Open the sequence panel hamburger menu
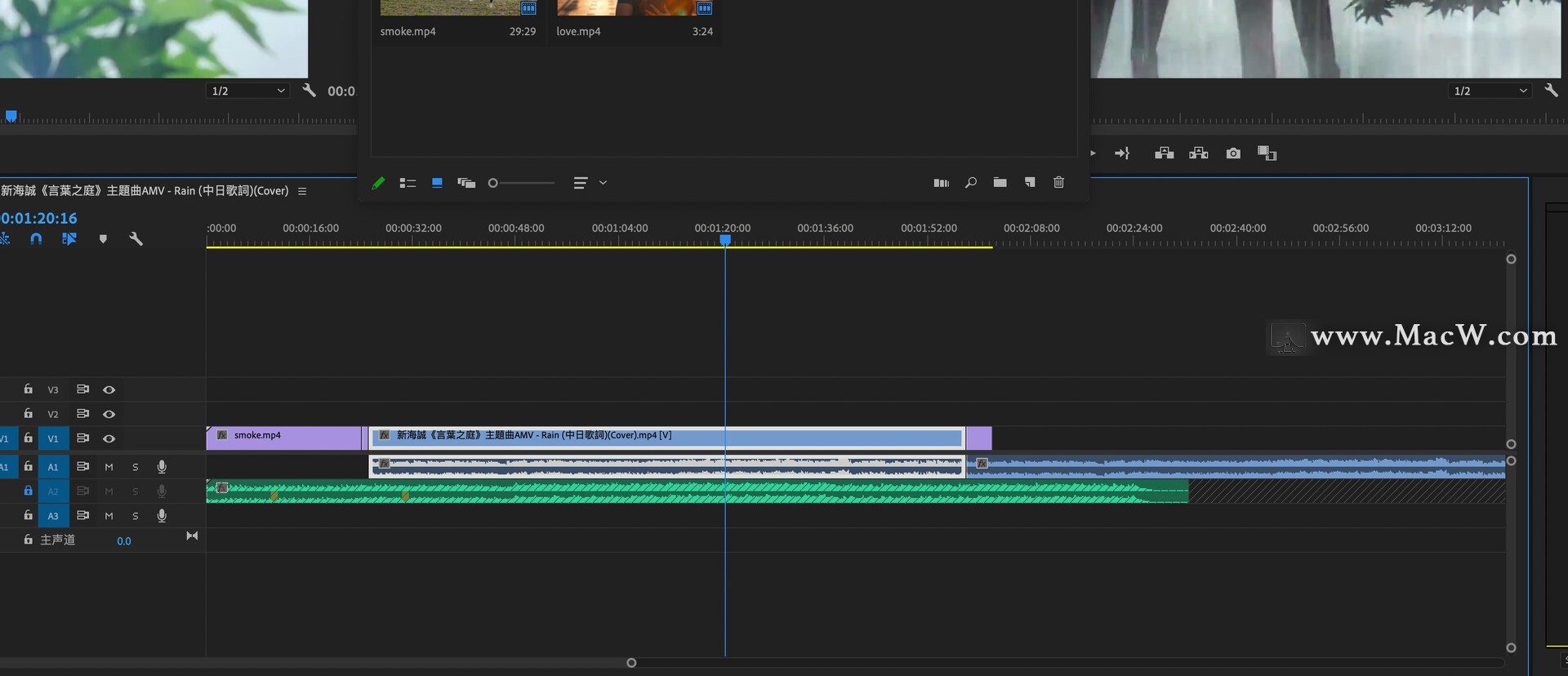The image size is (1568, 676). pos(302,191)
